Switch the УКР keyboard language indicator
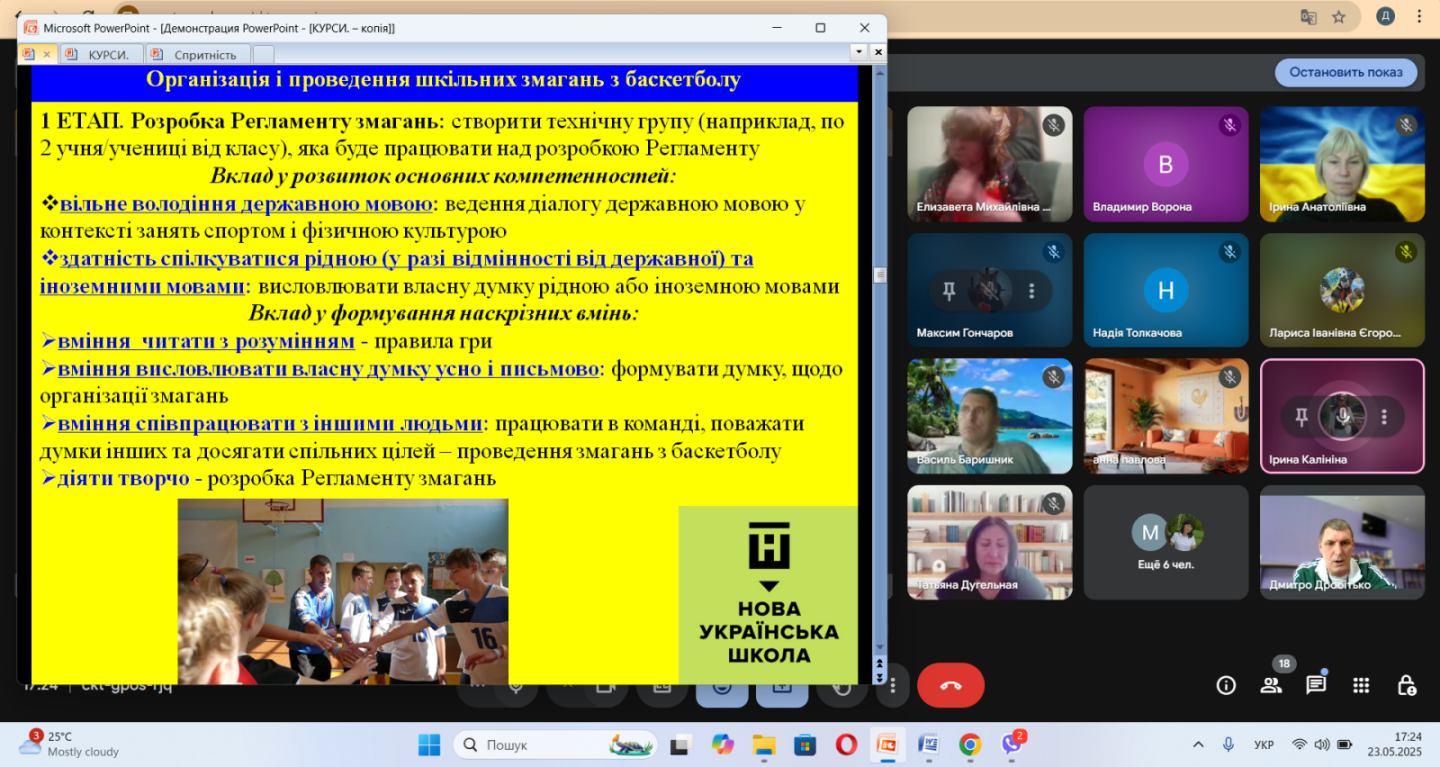 [x=1264, y=745]
